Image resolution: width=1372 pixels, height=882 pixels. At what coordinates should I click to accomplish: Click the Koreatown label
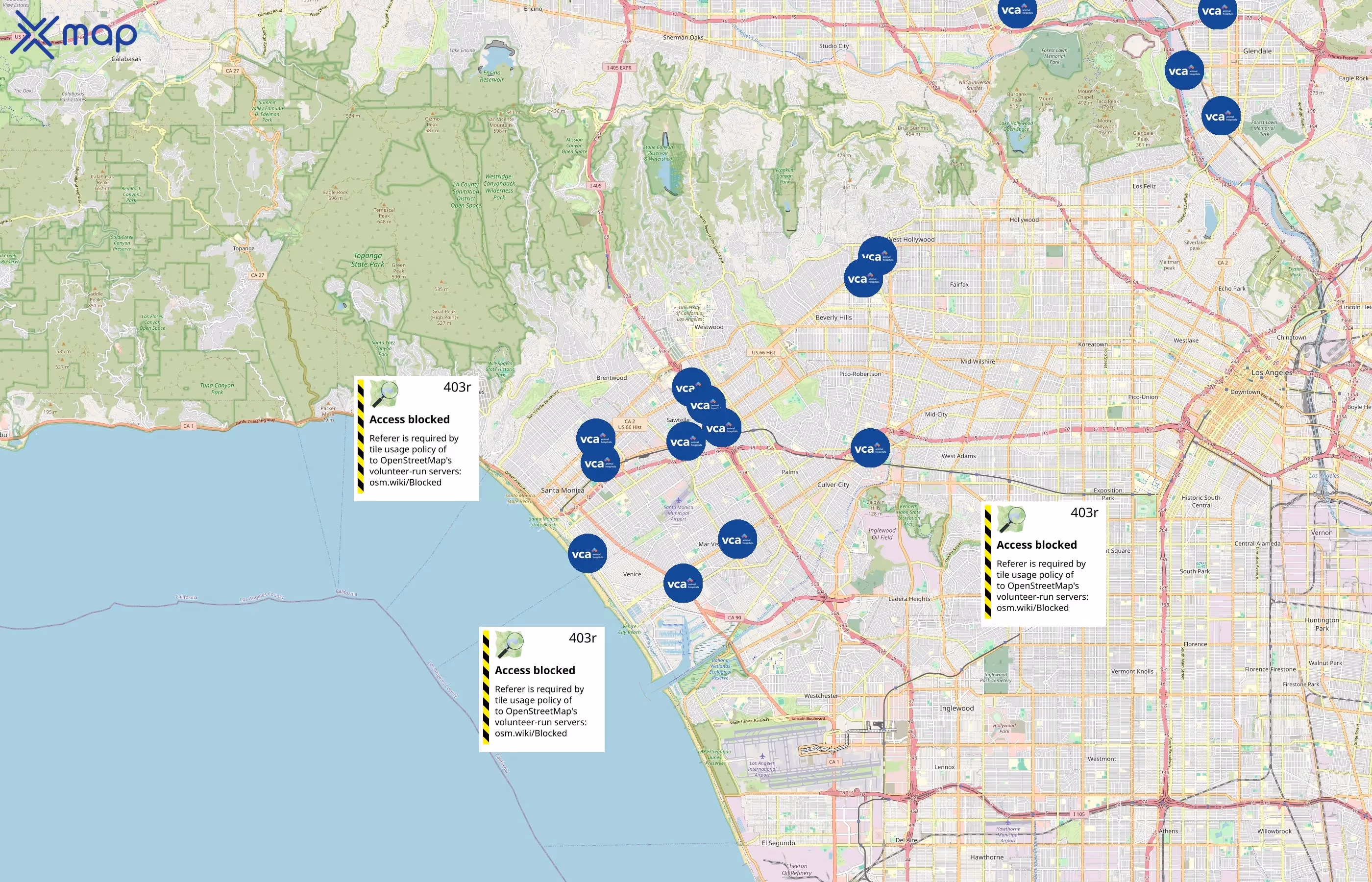point(1093,344)
